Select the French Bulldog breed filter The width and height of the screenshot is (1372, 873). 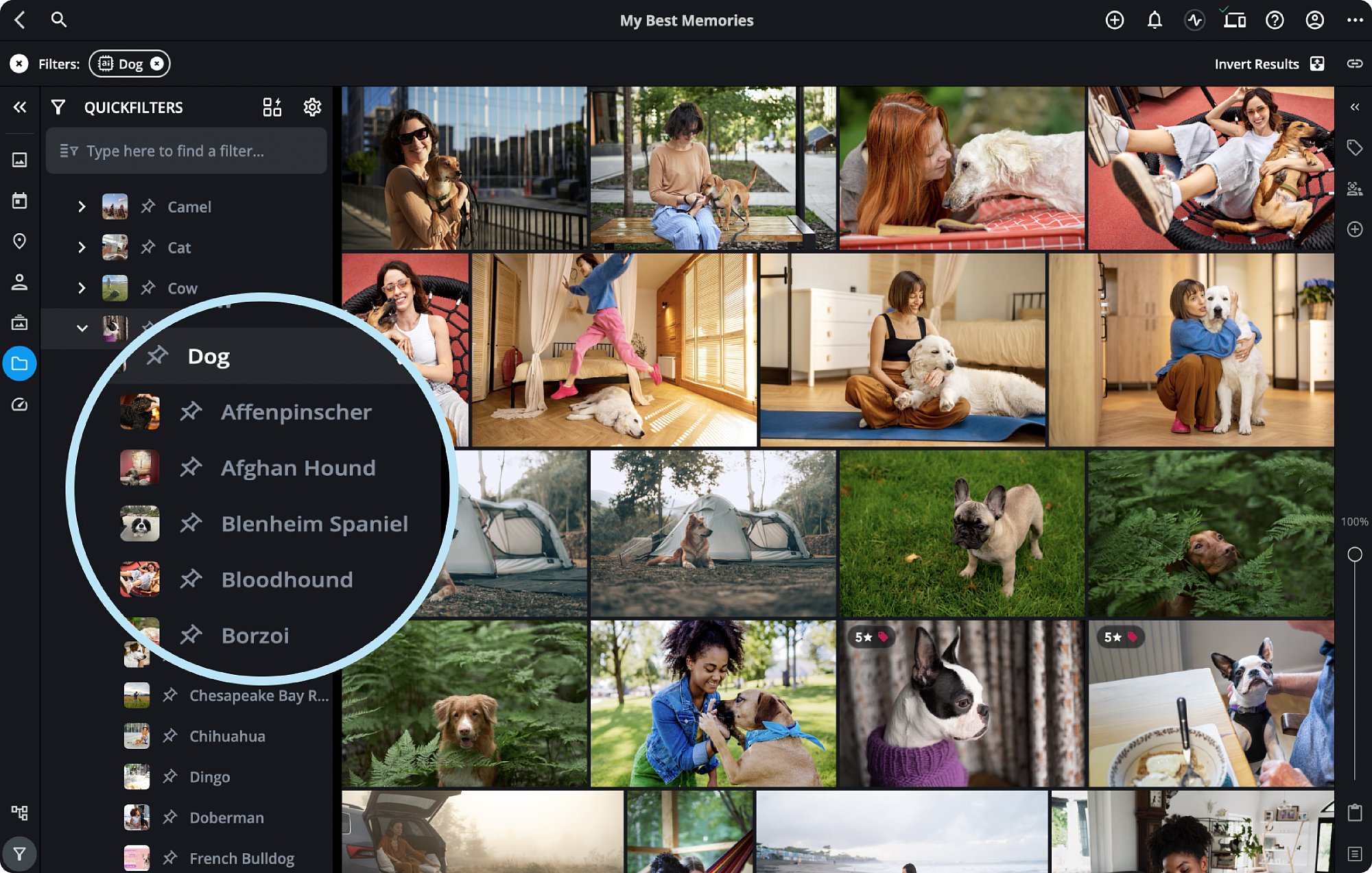click(x=242, y=858)
